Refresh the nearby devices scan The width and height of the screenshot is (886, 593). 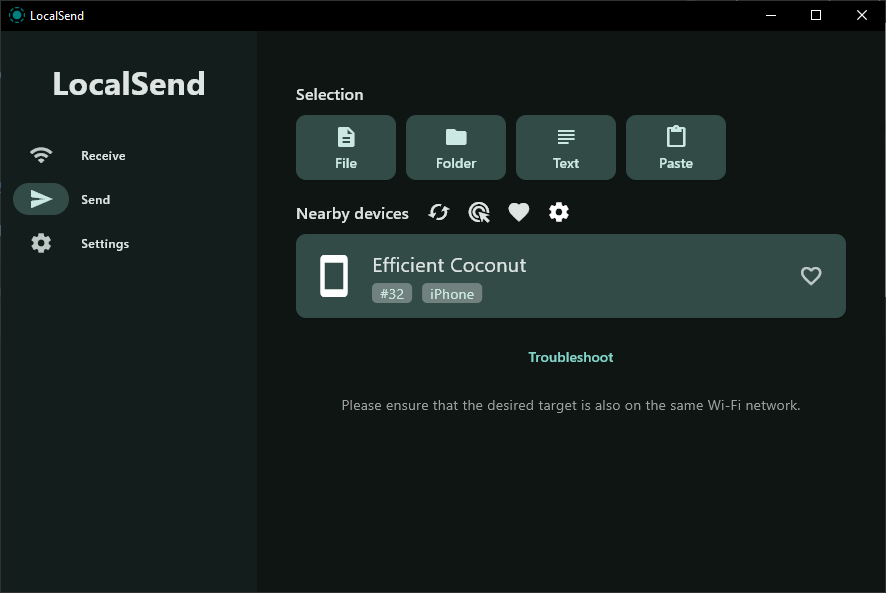pos(438,212)
